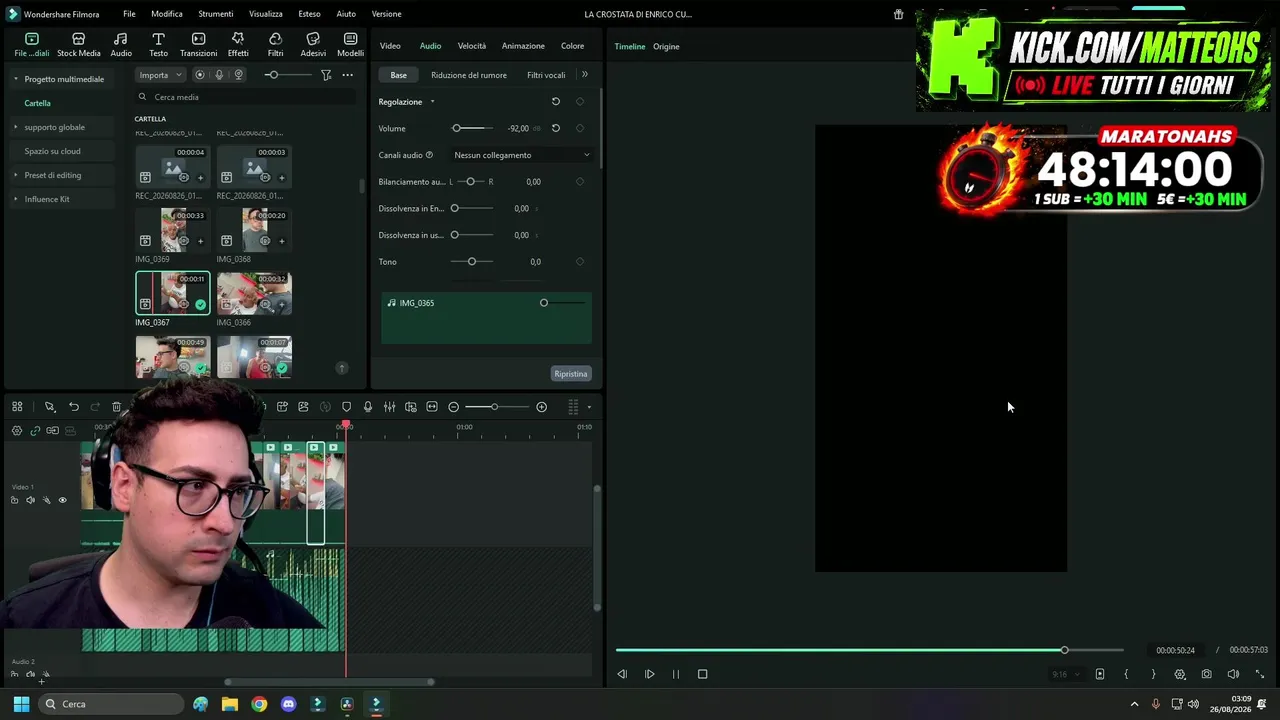This screenshot has width=1280, height=720.
Task: Open the Importa dropdown
Action: point(160,75)
